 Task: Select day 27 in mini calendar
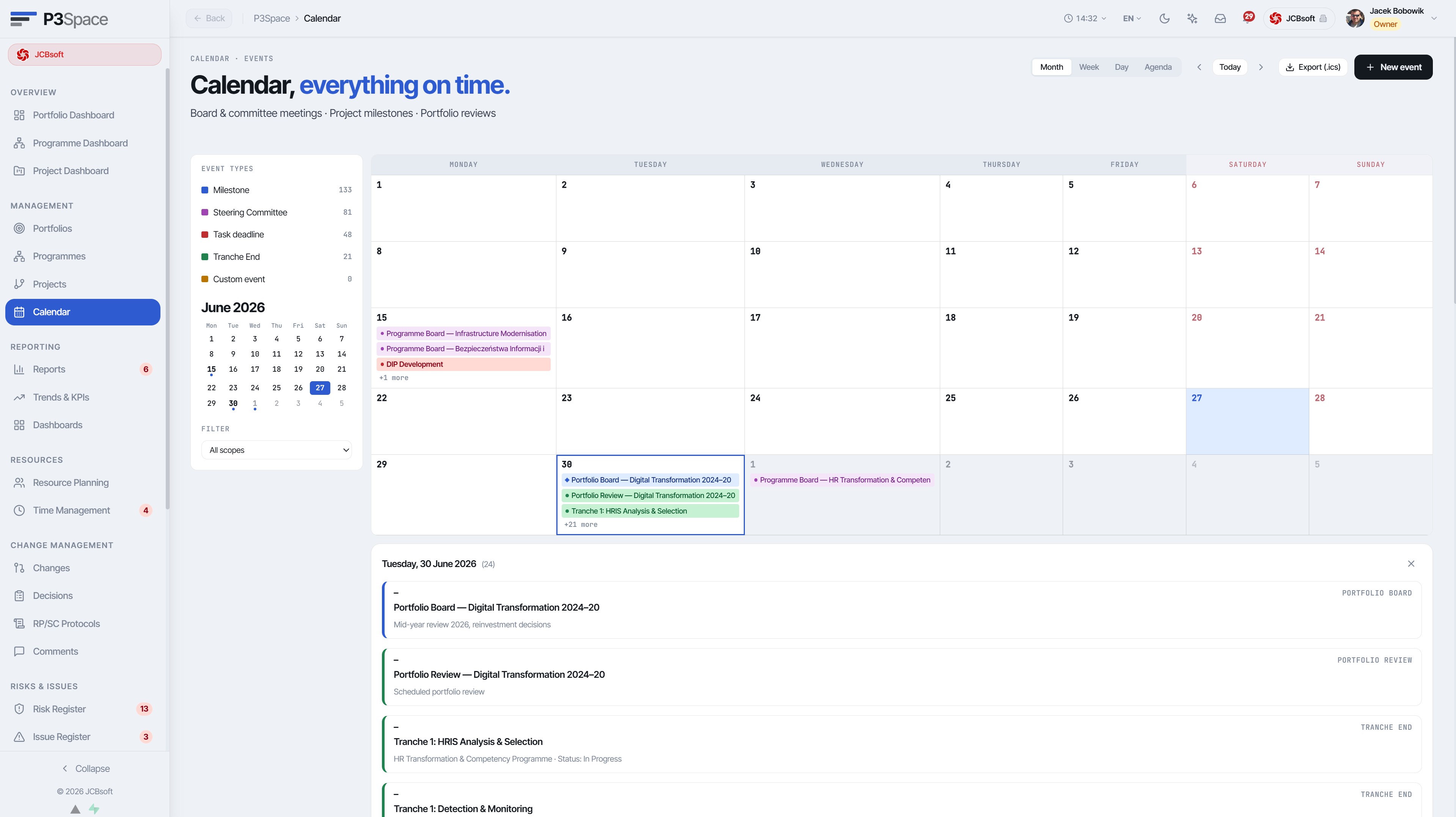click(319, 388)
